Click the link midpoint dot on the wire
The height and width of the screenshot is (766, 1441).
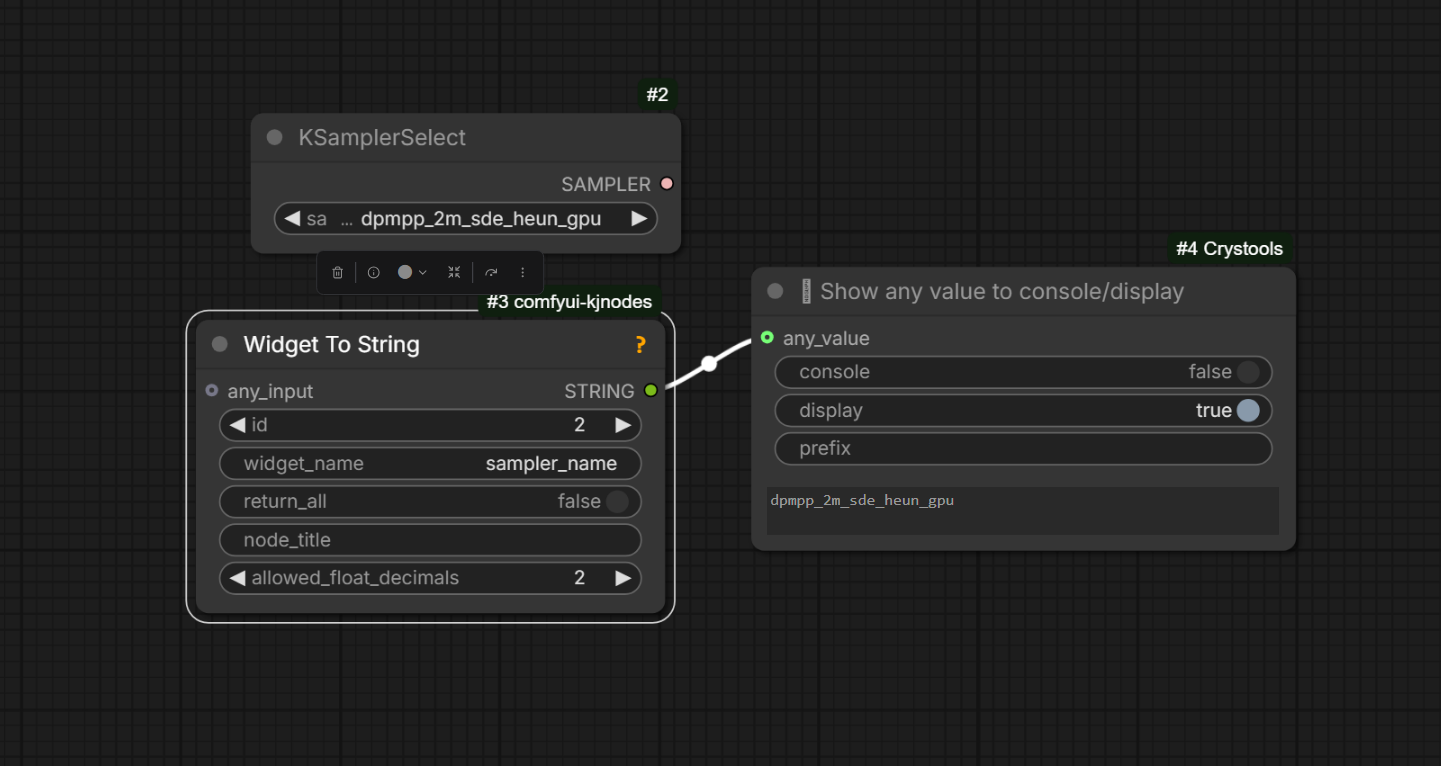tap(709, 364)
